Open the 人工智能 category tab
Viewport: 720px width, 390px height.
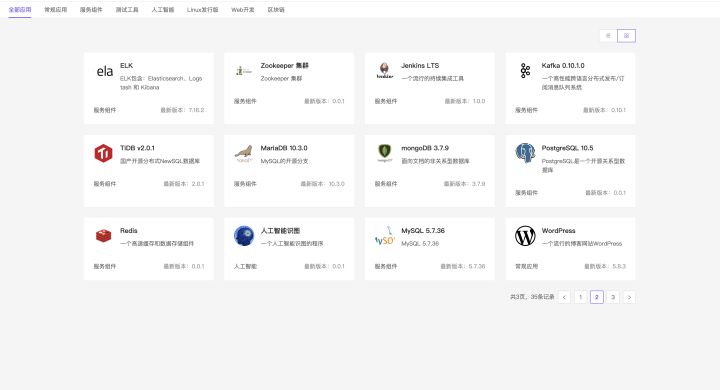tap(163, 10)
